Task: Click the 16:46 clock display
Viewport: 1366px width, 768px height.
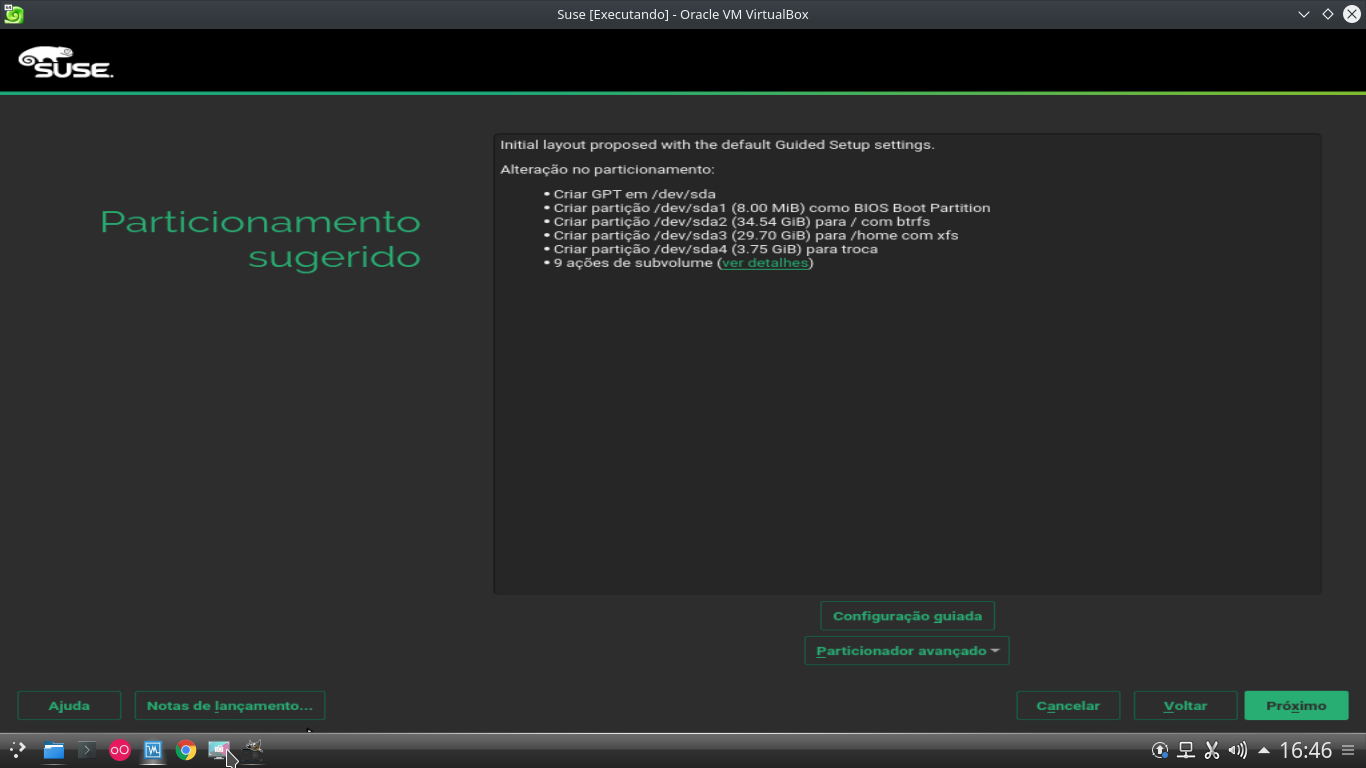Action: point(1307,749)
